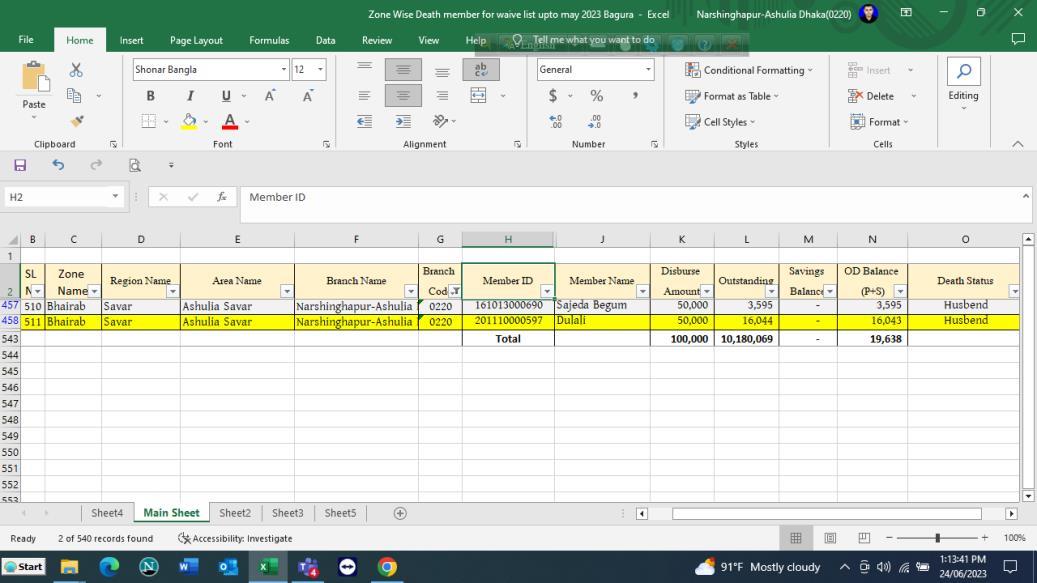
Task: Open Print Preview from Quick Access
Action: pos(135,165)
